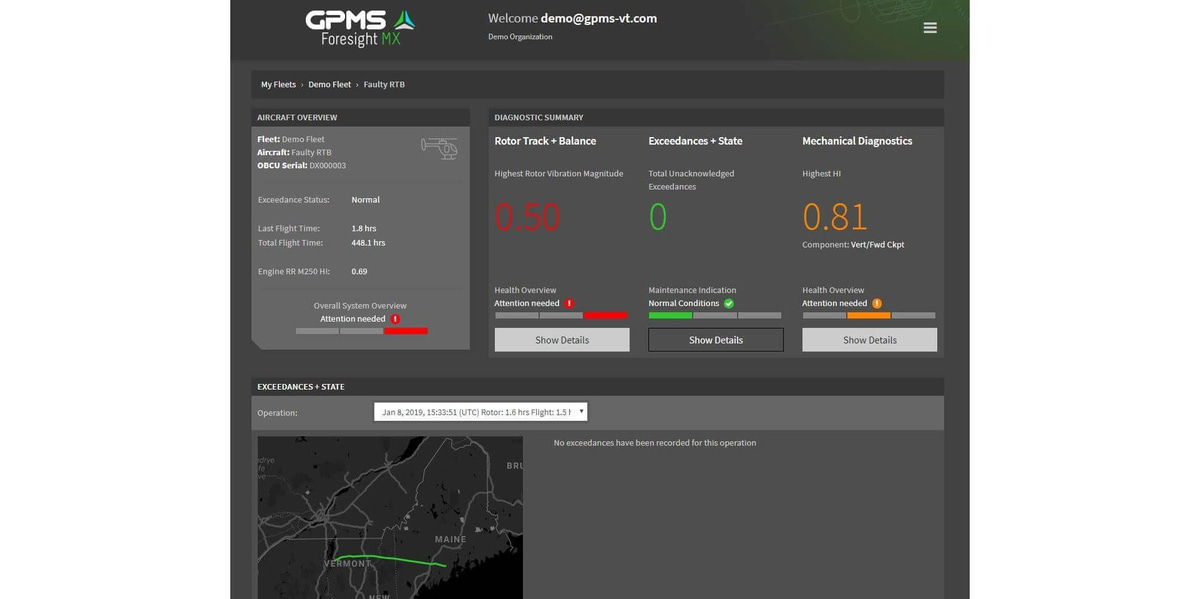Show Details for Exceedances + State
This screenshot has width=1200, height=599.
pos(716,340)
